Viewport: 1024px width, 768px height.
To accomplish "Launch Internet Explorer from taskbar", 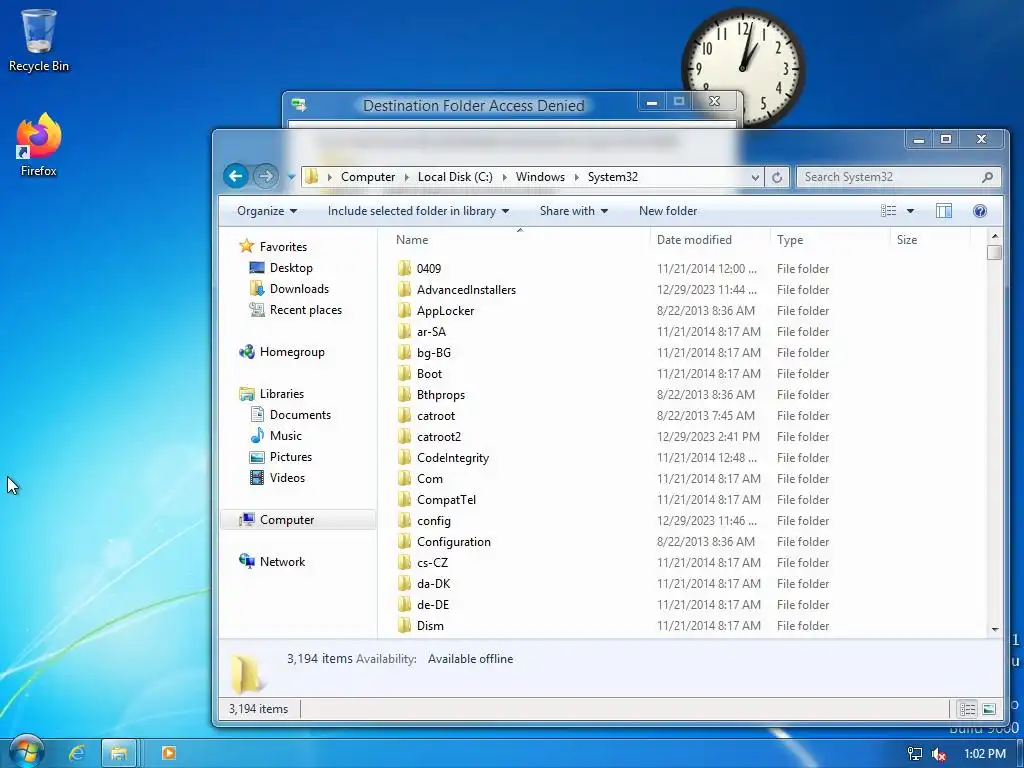I will tap(77, 753).
